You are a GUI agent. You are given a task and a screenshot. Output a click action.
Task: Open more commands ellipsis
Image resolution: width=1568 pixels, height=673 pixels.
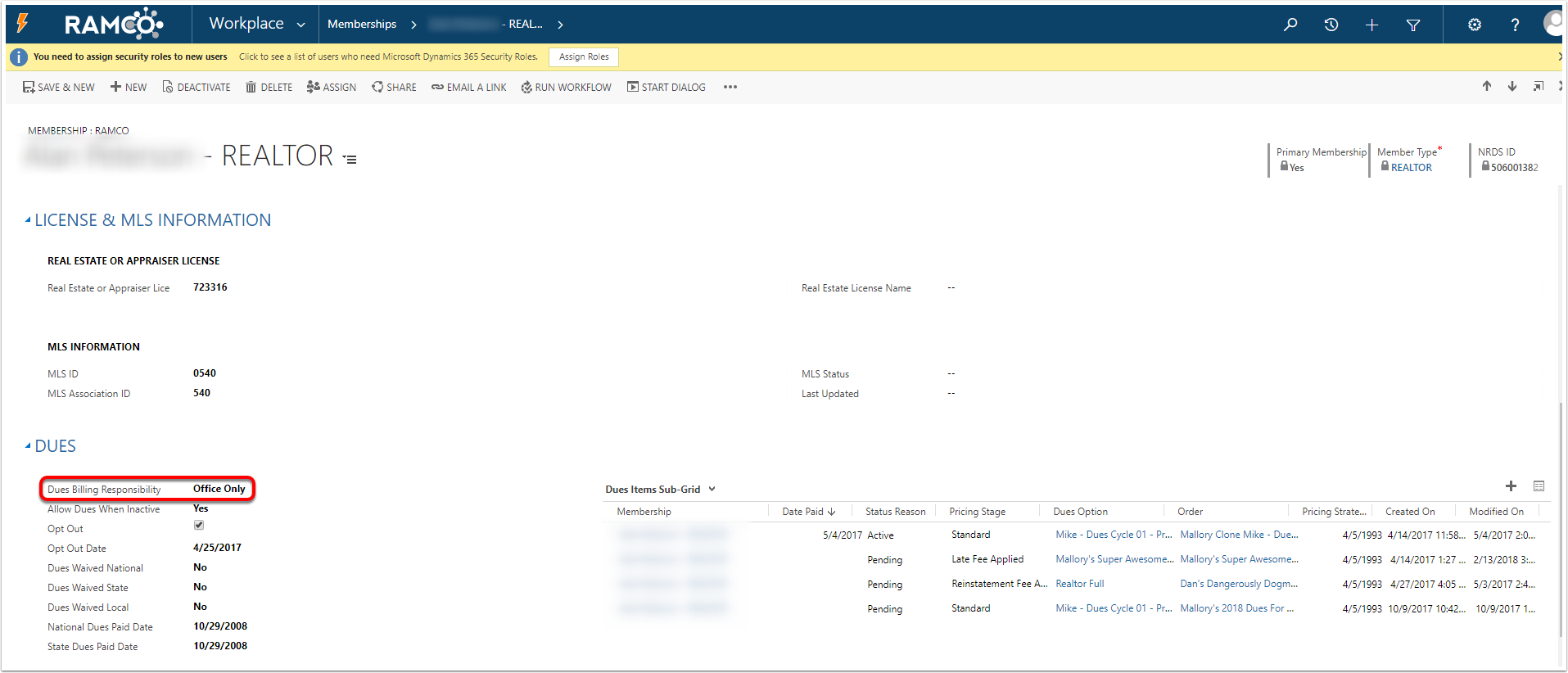tap(730, 87)
